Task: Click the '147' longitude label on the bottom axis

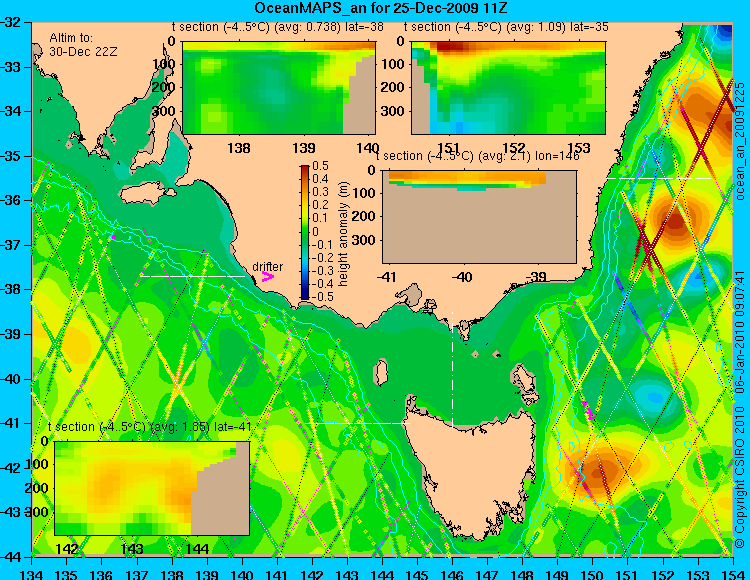Action: [x=487, y=574]
